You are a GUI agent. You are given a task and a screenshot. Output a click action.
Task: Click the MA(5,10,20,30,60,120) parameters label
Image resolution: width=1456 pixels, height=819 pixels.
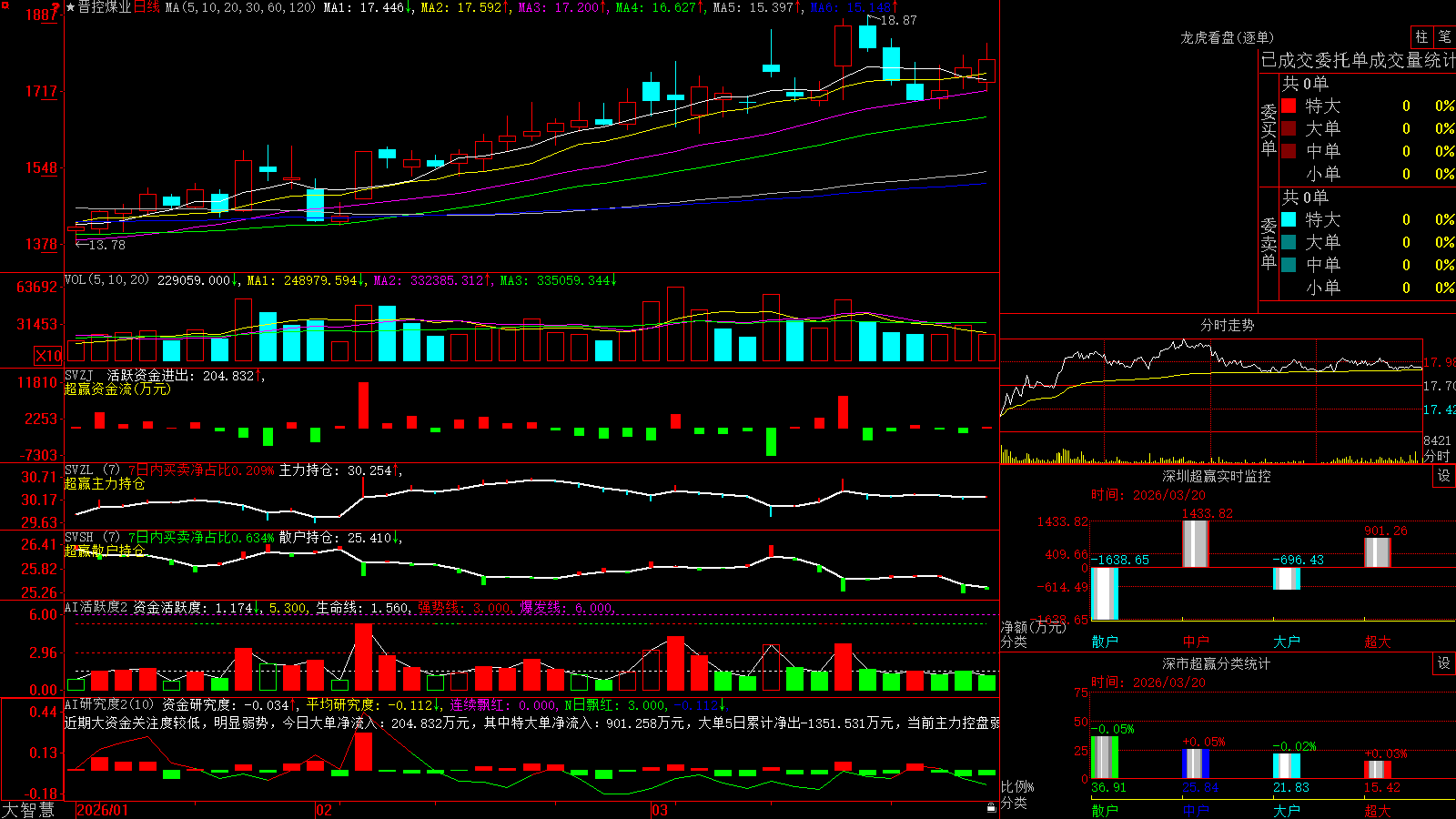coord(241,7)
